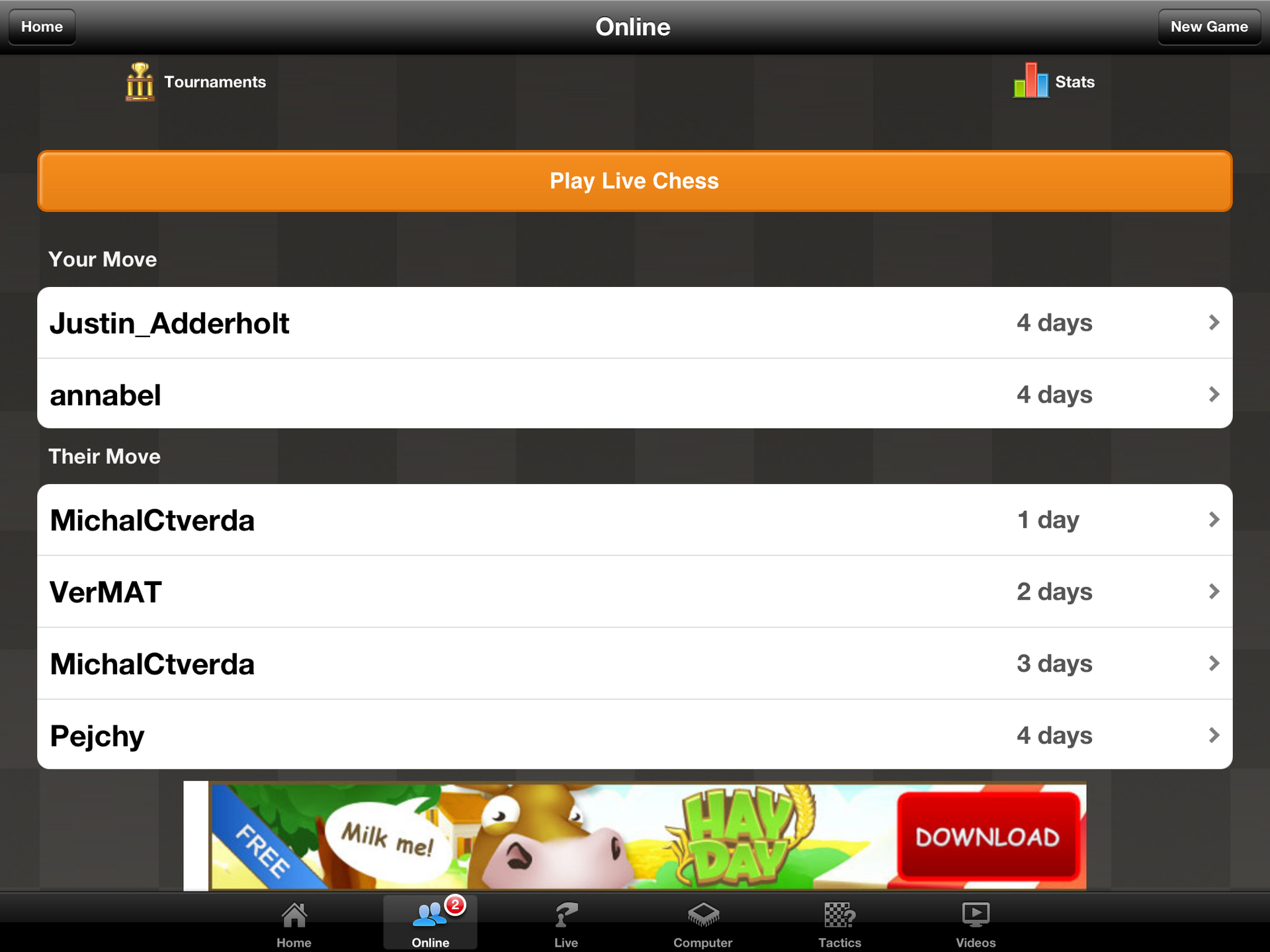This screenshot has width=1270, height=952.
Task: Click Pejchy four-day game entry
Action: (634, 734)
